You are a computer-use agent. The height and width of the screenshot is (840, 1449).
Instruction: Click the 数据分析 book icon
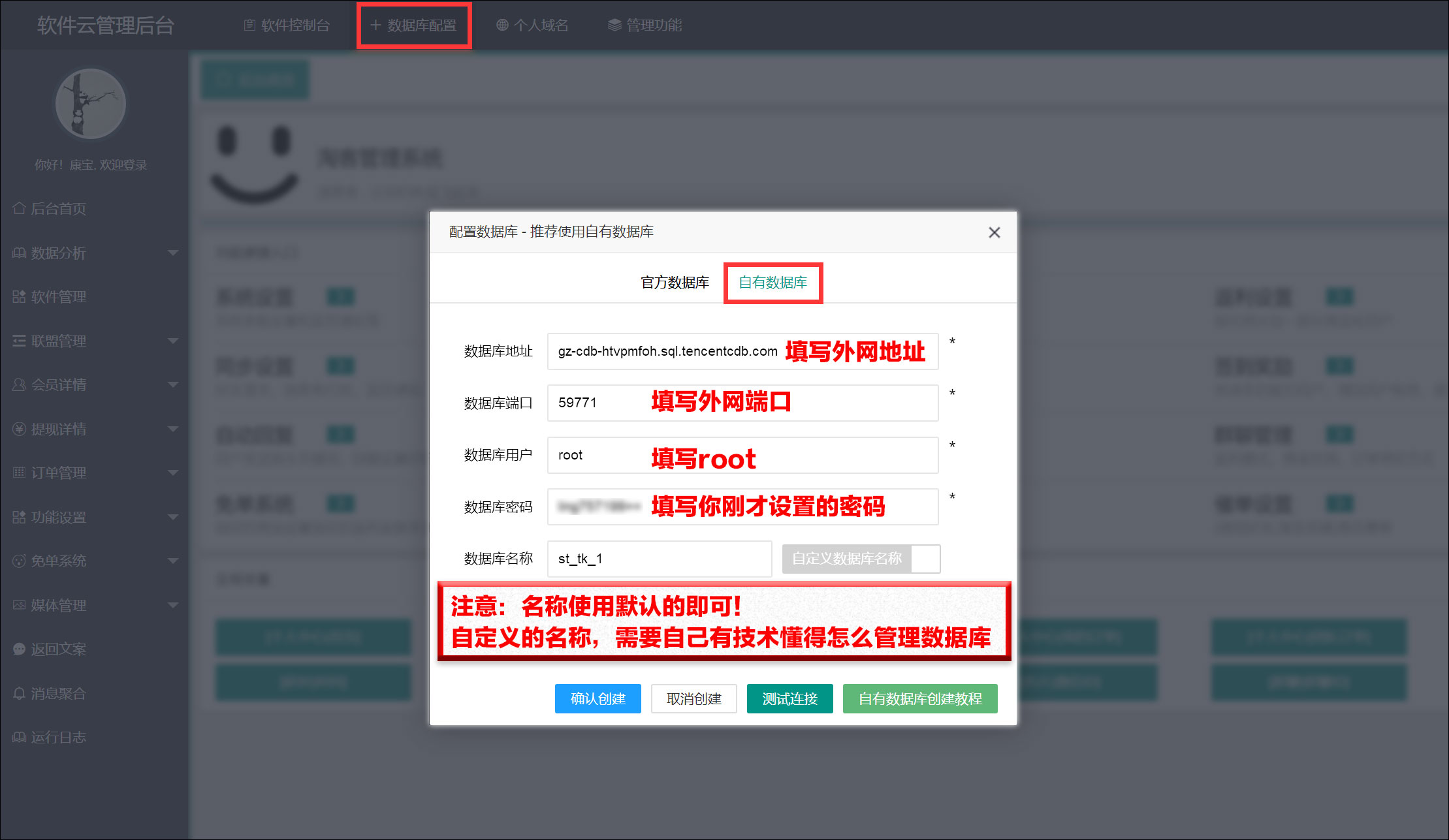pyautogui.click(x=19, y=253)
